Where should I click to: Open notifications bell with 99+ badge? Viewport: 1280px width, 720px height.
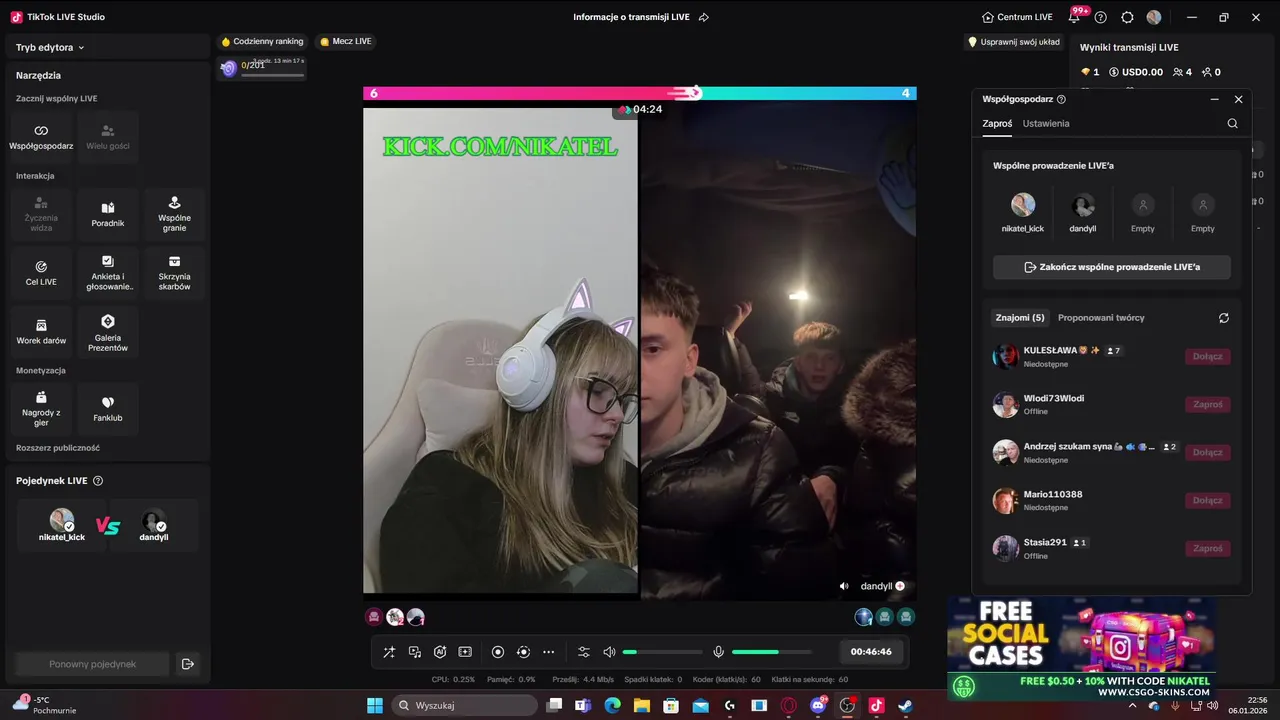tap(1074, 17)
